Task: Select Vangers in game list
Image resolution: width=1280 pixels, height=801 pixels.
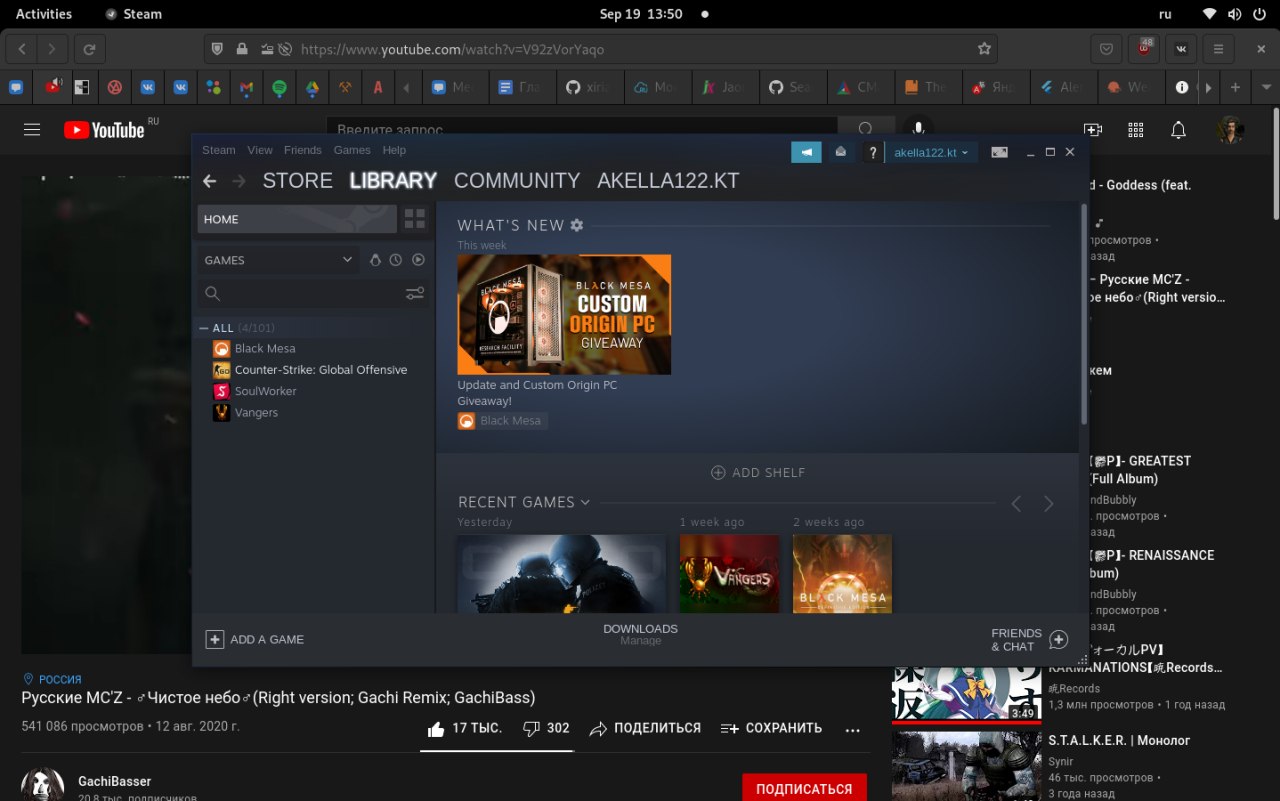Action: point(256,412)
